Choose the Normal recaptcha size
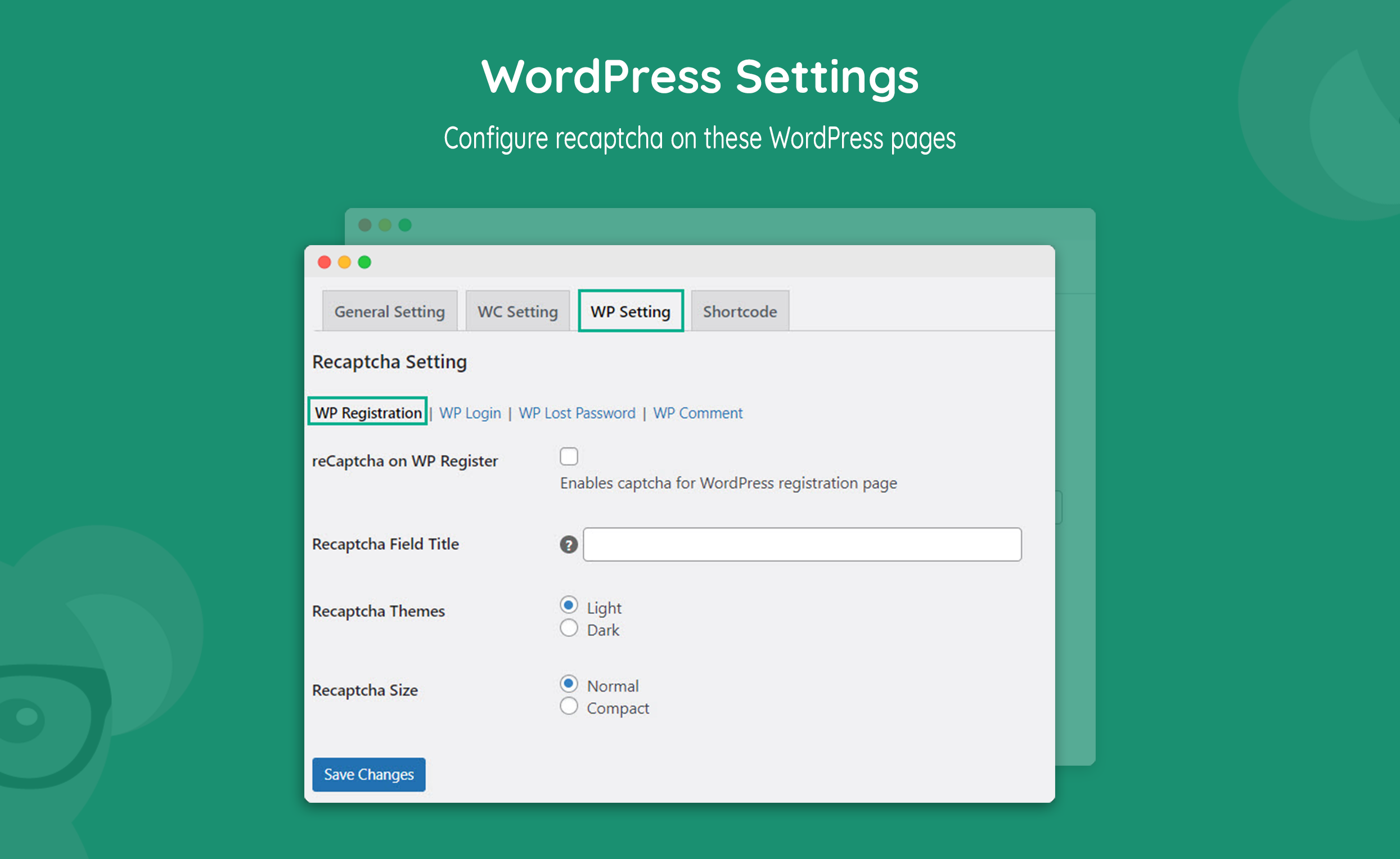This screenshot has width=1400, height=859. (569, 684)
